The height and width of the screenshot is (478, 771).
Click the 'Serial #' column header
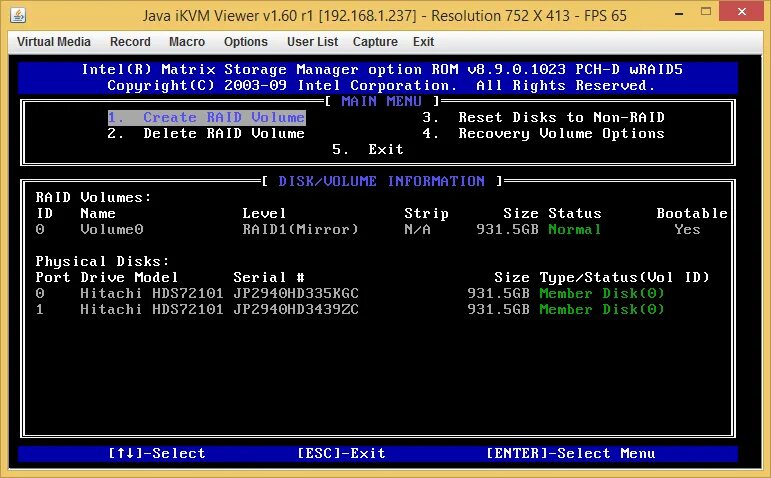coord(269,277)
